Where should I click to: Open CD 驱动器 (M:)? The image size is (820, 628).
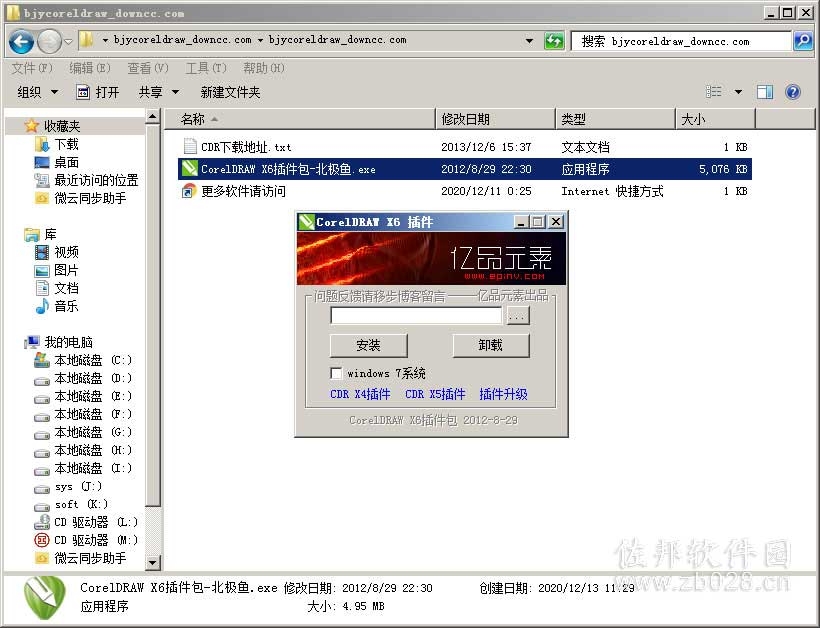[86, 540]
